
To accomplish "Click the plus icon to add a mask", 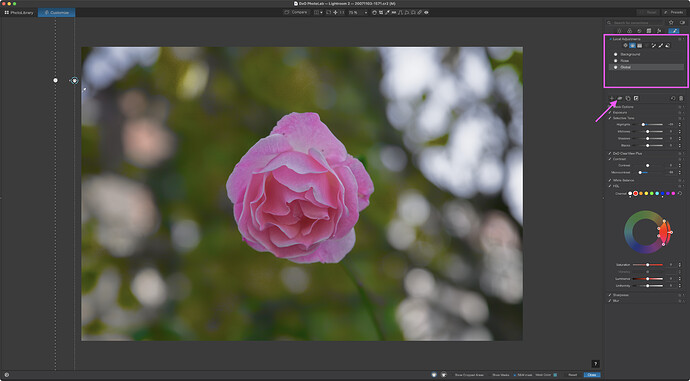I will (612, 99).
